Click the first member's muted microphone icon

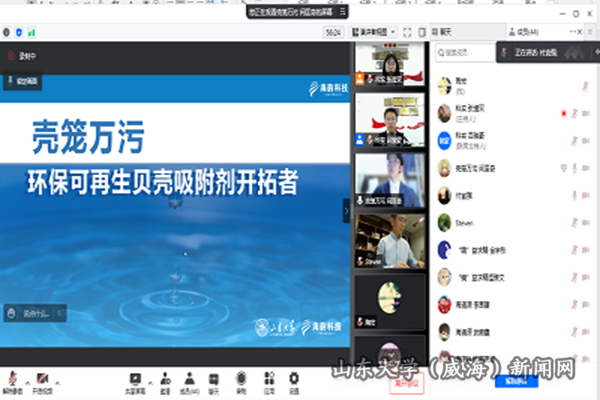585,86
